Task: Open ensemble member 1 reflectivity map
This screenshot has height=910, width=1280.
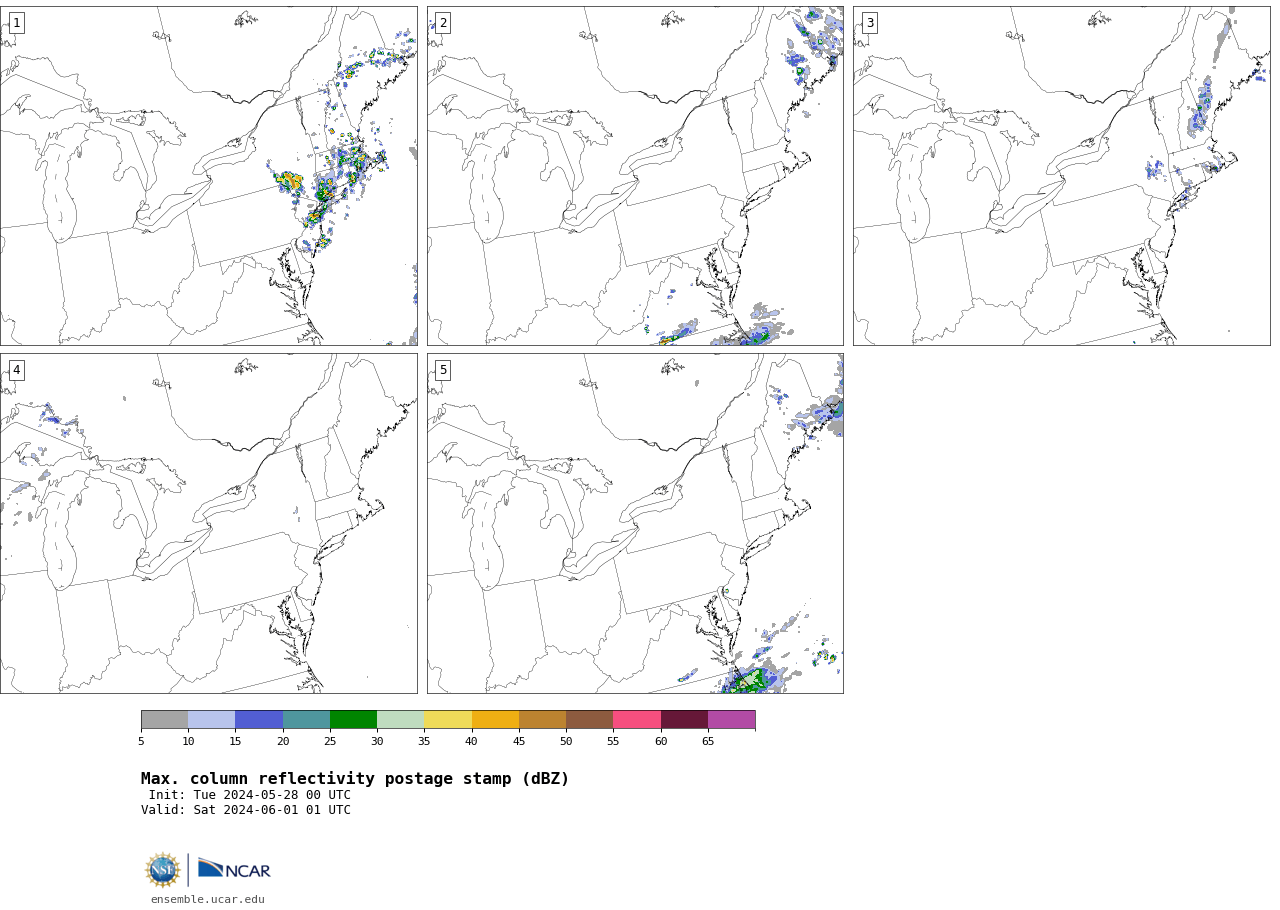Action: point(208,176)
